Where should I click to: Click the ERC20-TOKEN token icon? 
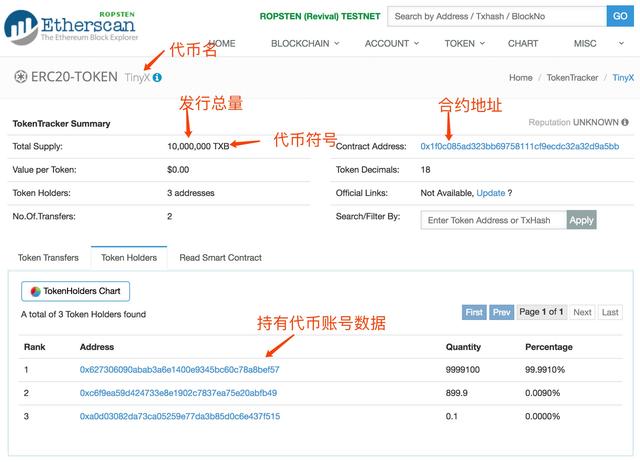coord(20,77)
